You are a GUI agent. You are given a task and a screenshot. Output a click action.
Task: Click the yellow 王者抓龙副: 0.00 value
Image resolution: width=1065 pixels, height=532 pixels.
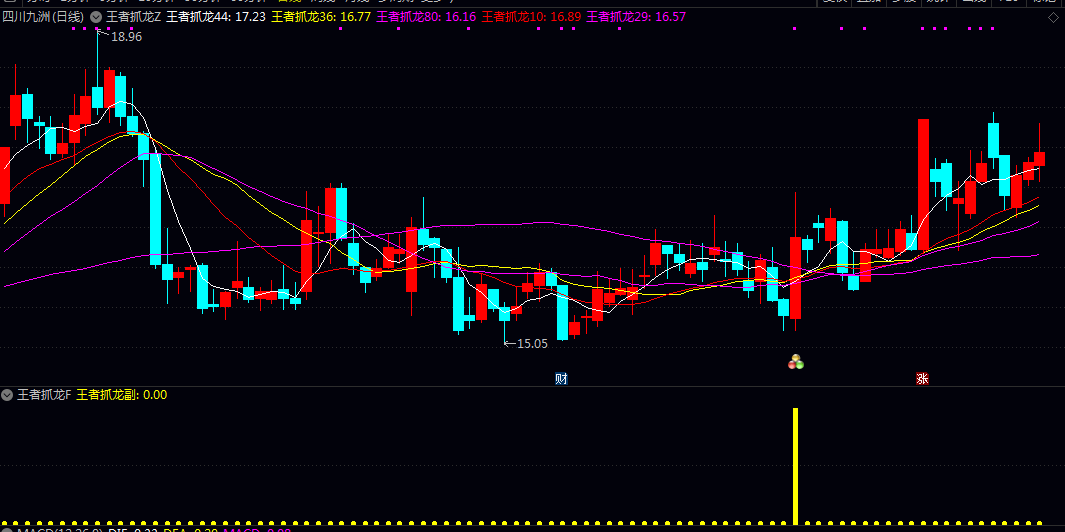[x=122, y=394]
